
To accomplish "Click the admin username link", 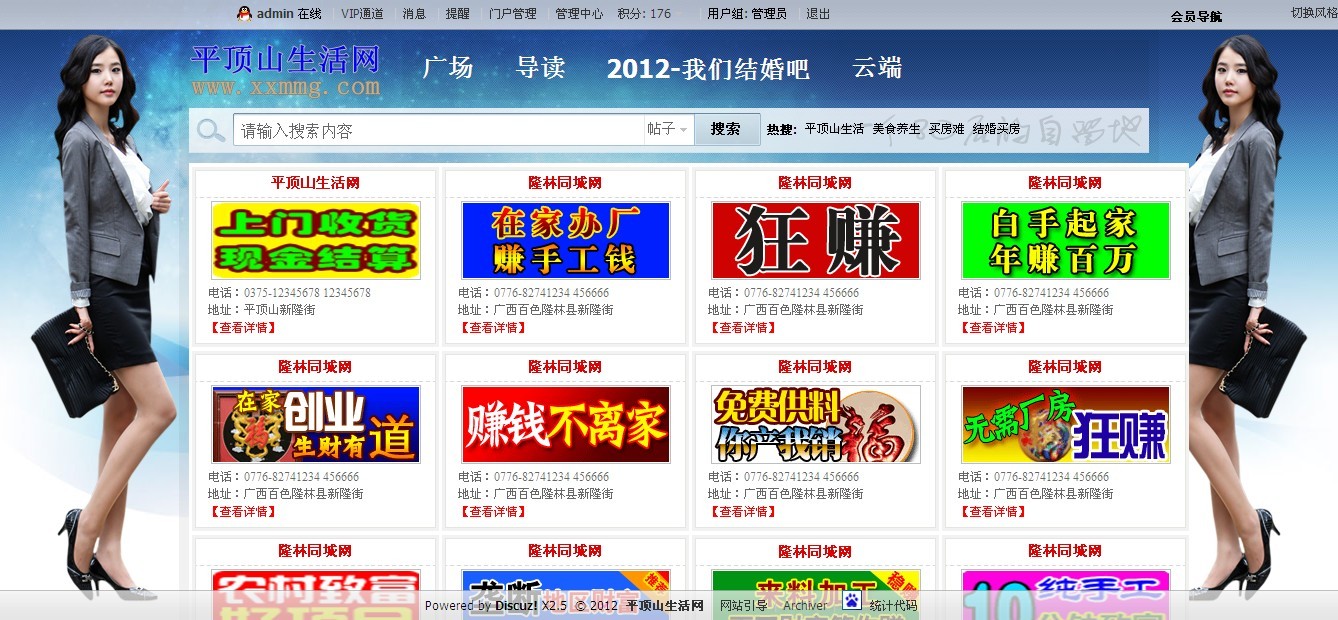I will [x=275, y=14].
